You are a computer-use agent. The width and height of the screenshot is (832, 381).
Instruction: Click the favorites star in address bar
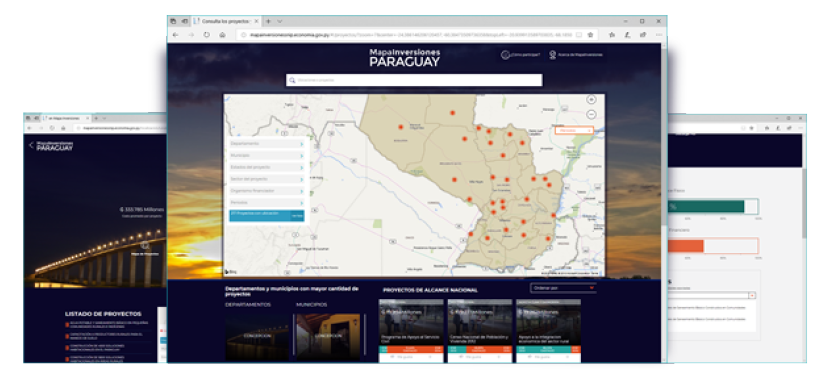(x=590, y=35)
